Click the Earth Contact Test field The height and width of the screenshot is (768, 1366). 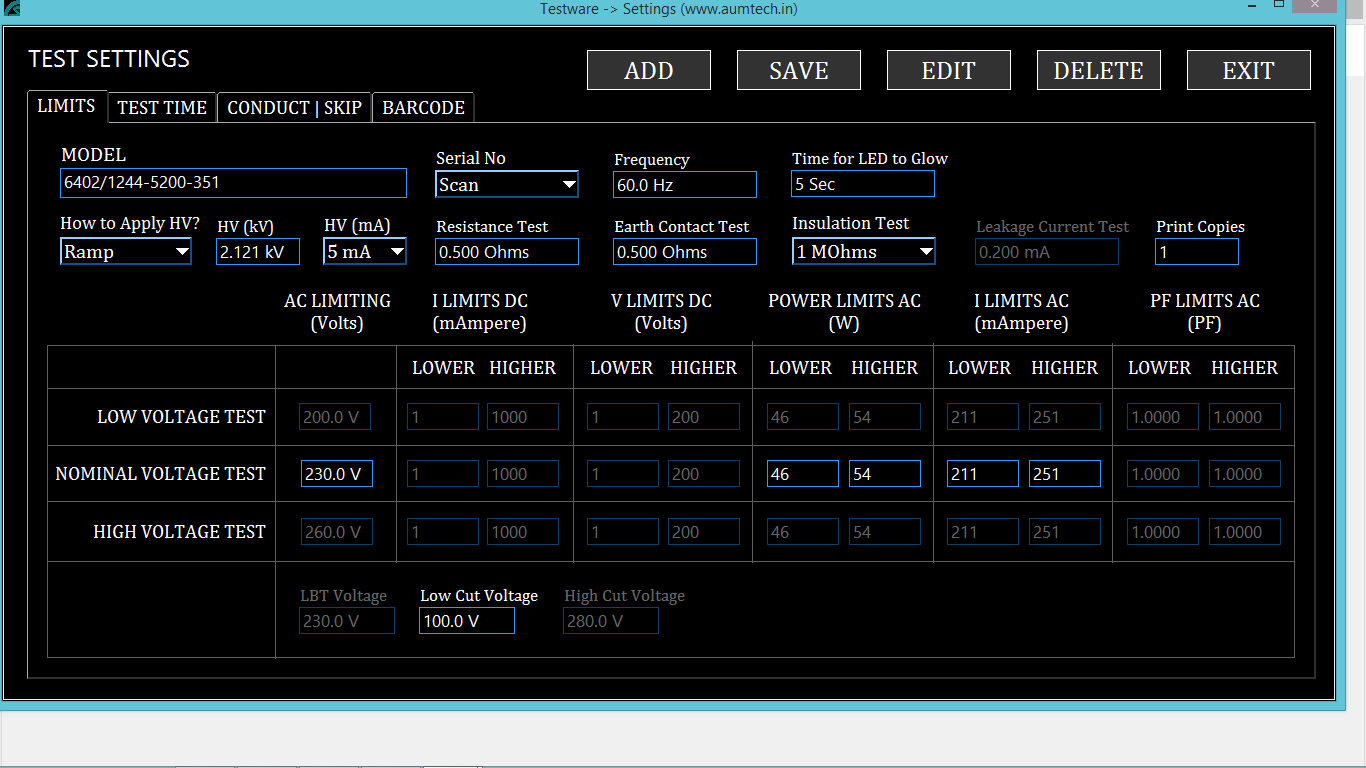[684, 252]
